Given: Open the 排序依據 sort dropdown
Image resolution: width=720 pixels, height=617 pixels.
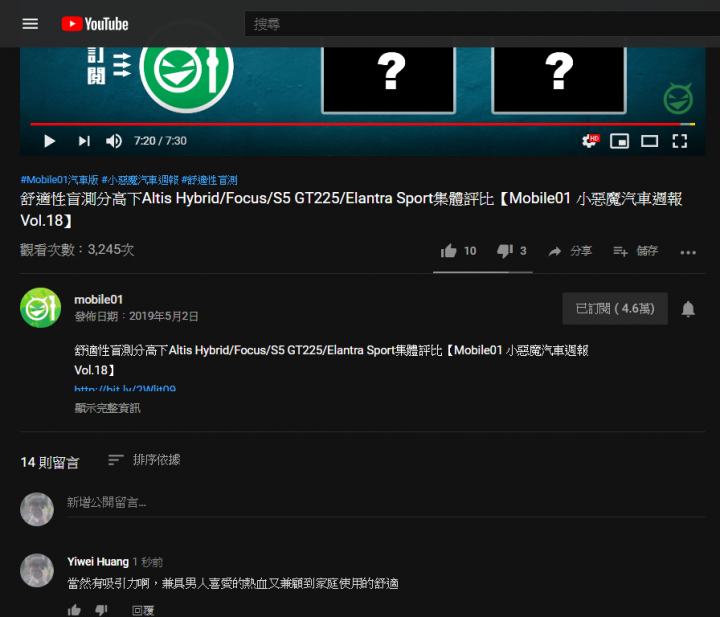Looking at the screenshot, I should 144,460.
